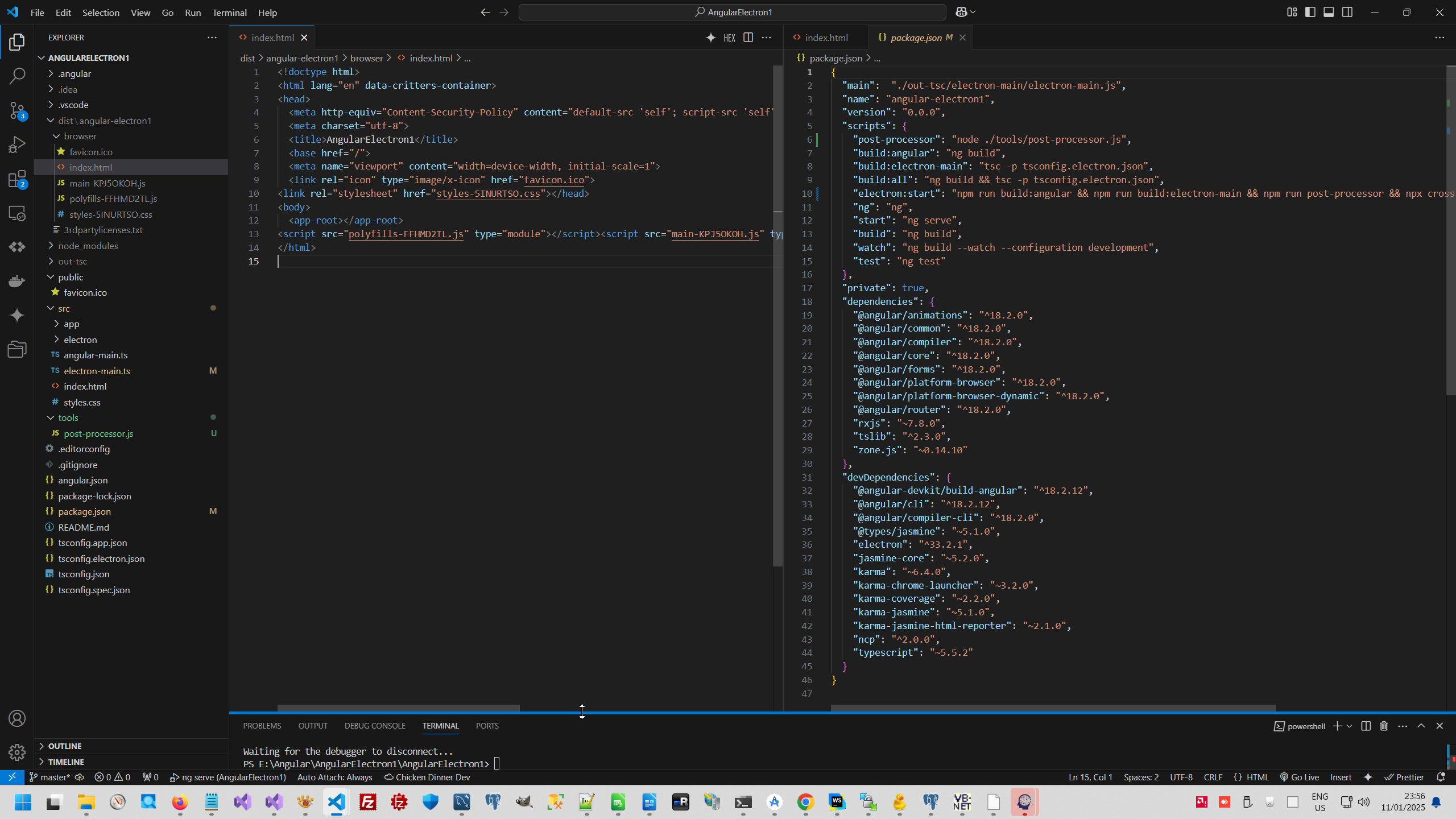
Task: Click master branch in status bar
Action: pos(50,777)
